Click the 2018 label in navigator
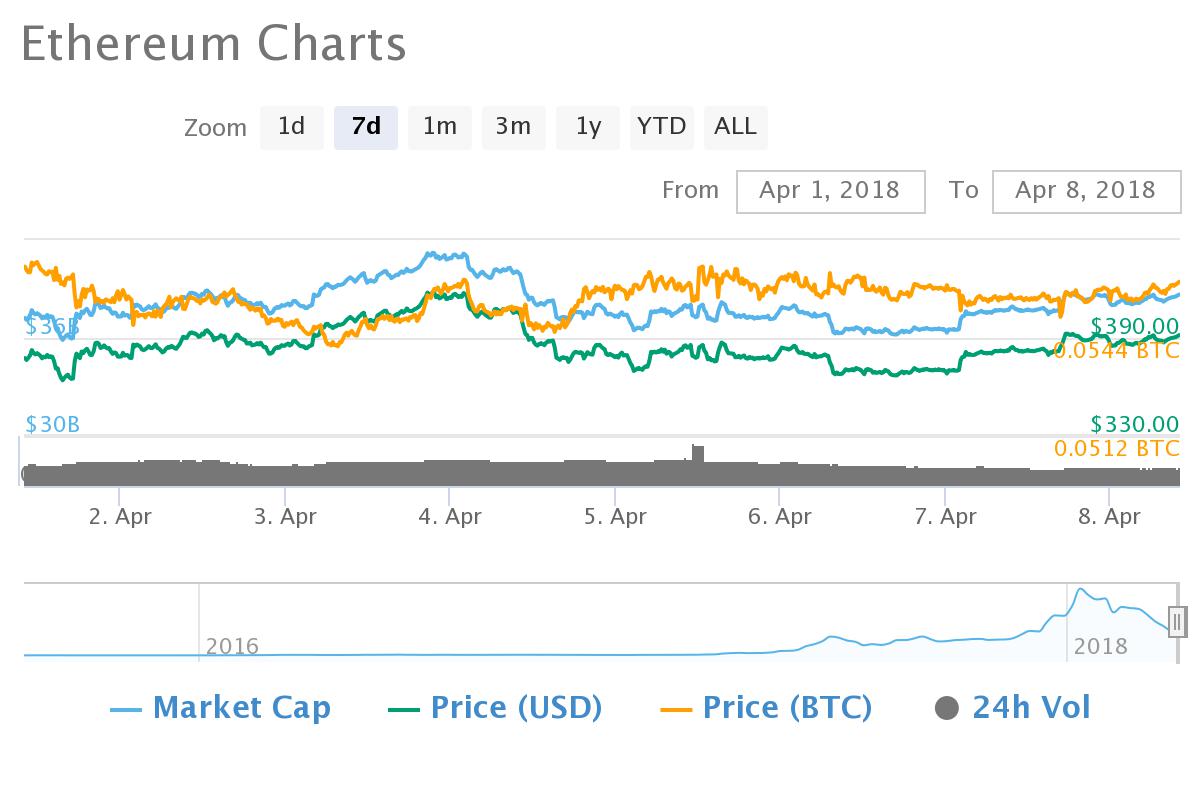The image size is (1200, 800). [x=1099, y=646]
